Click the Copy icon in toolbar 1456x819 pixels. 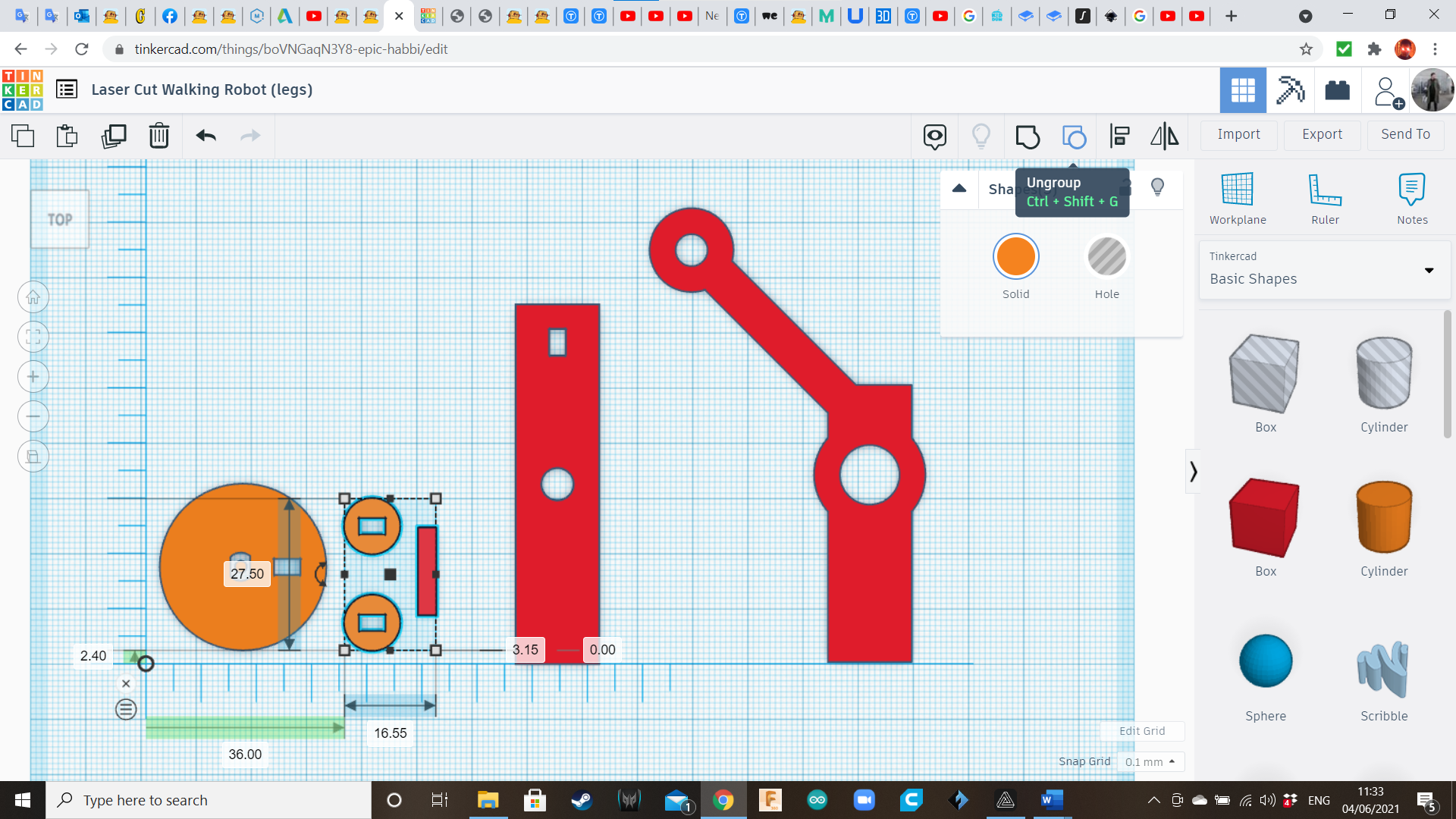pos(23,136)
